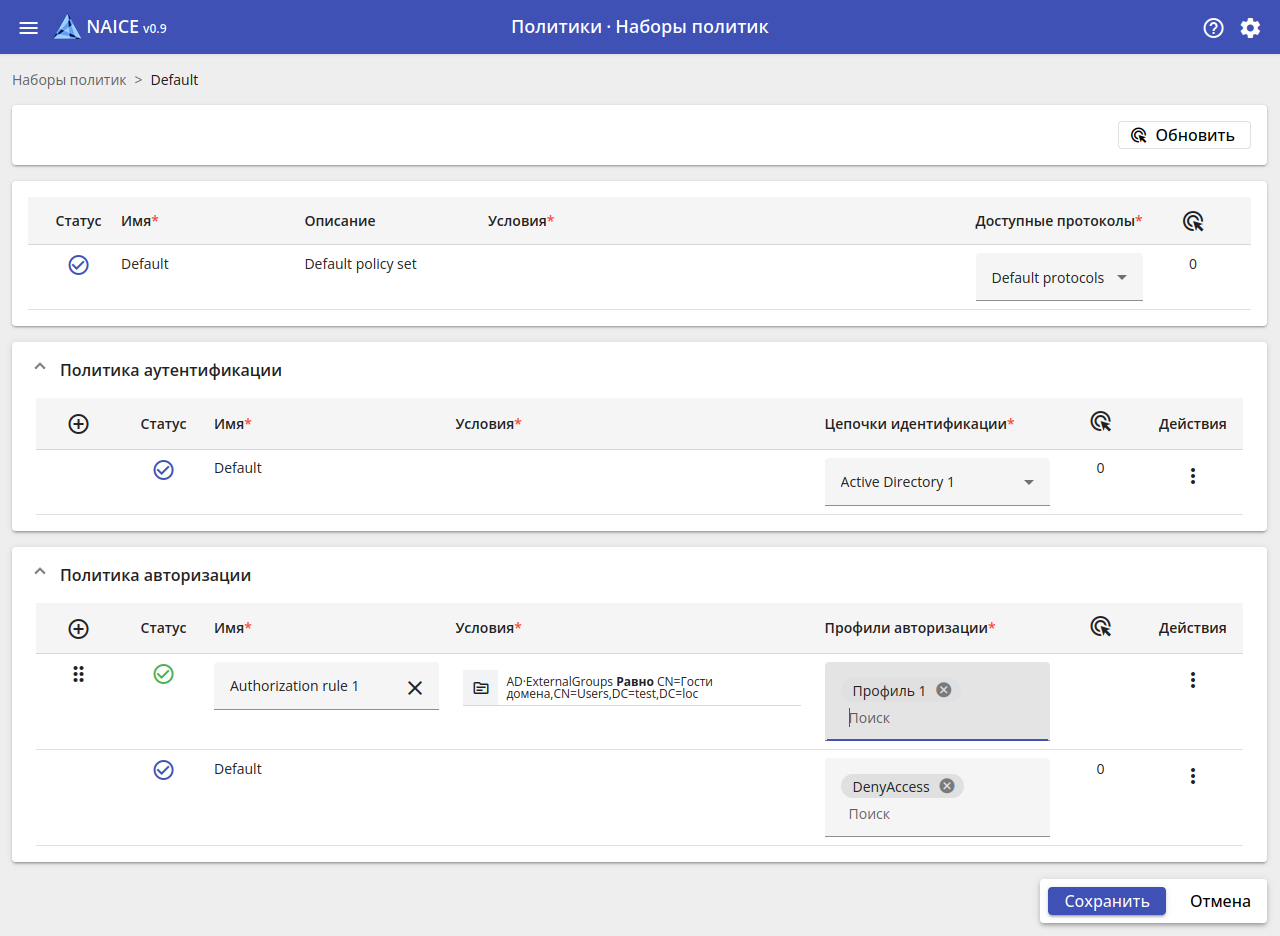This screenshot has height=936, width=1280.
Task: Click the Сохранить button
Action: (1106, 901)
